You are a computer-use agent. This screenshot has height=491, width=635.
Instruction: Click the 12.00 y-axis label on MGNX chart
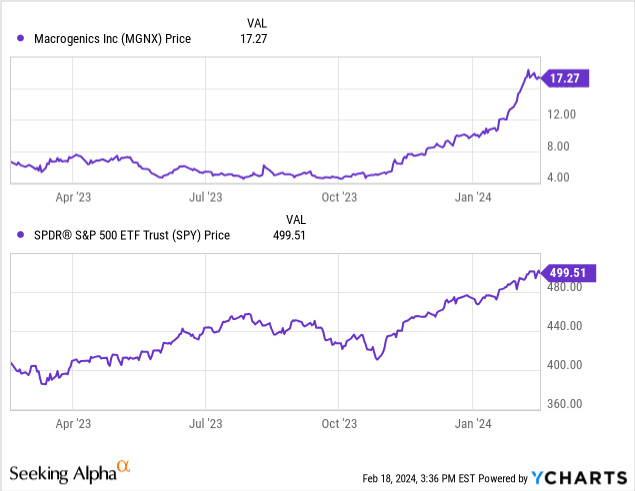(562, 114)
